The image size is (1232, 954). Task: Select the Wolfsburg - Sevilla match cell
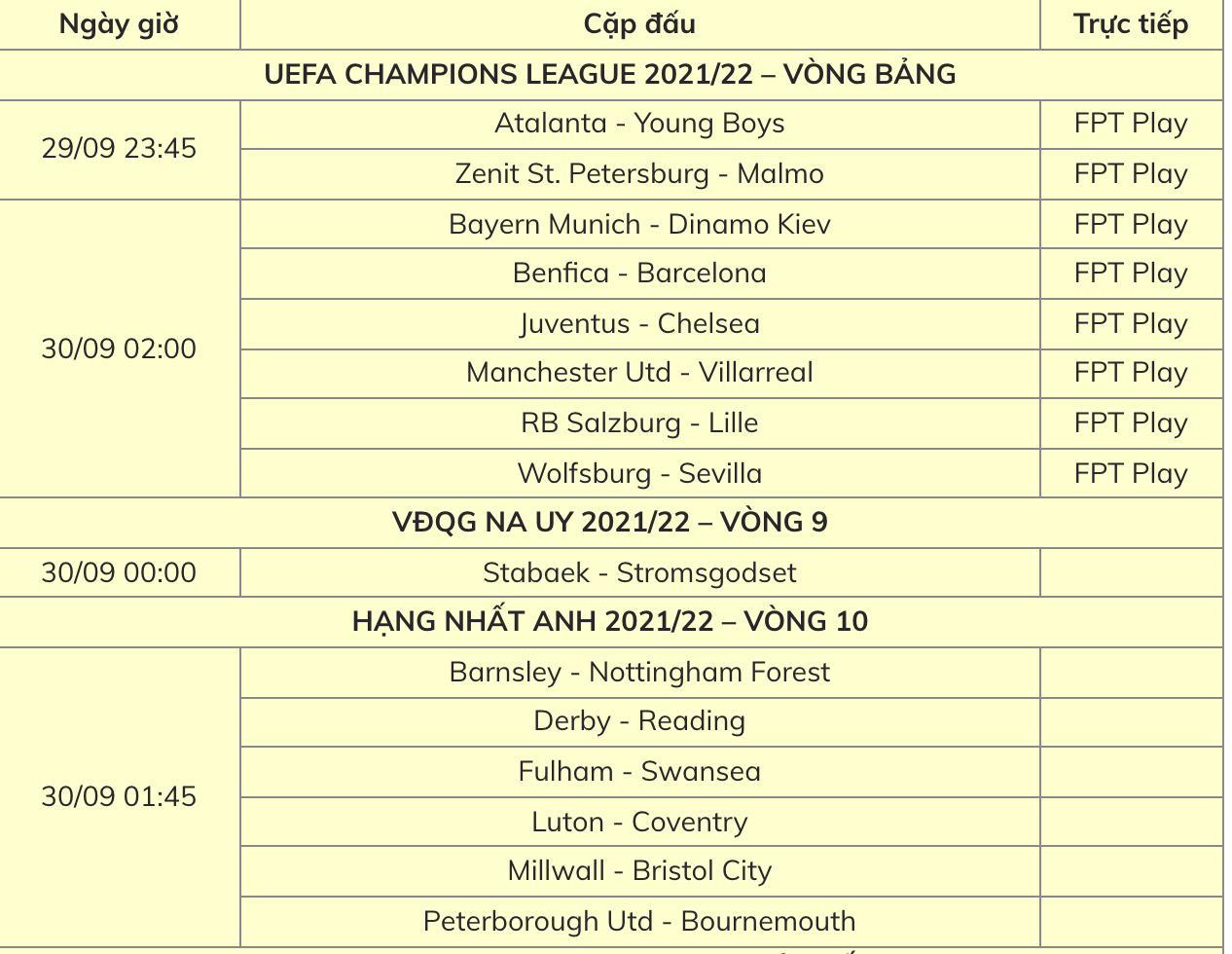[x=639, y=473]
